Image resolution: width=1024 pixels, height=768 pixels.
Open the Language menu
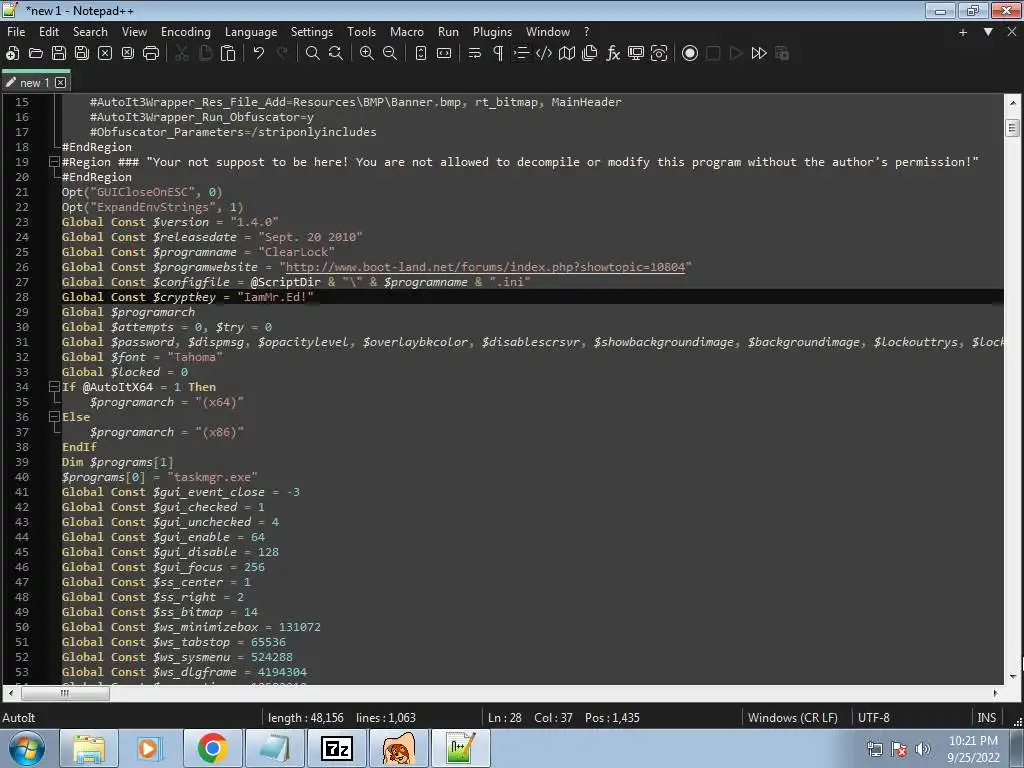click(x=251, y=31)
